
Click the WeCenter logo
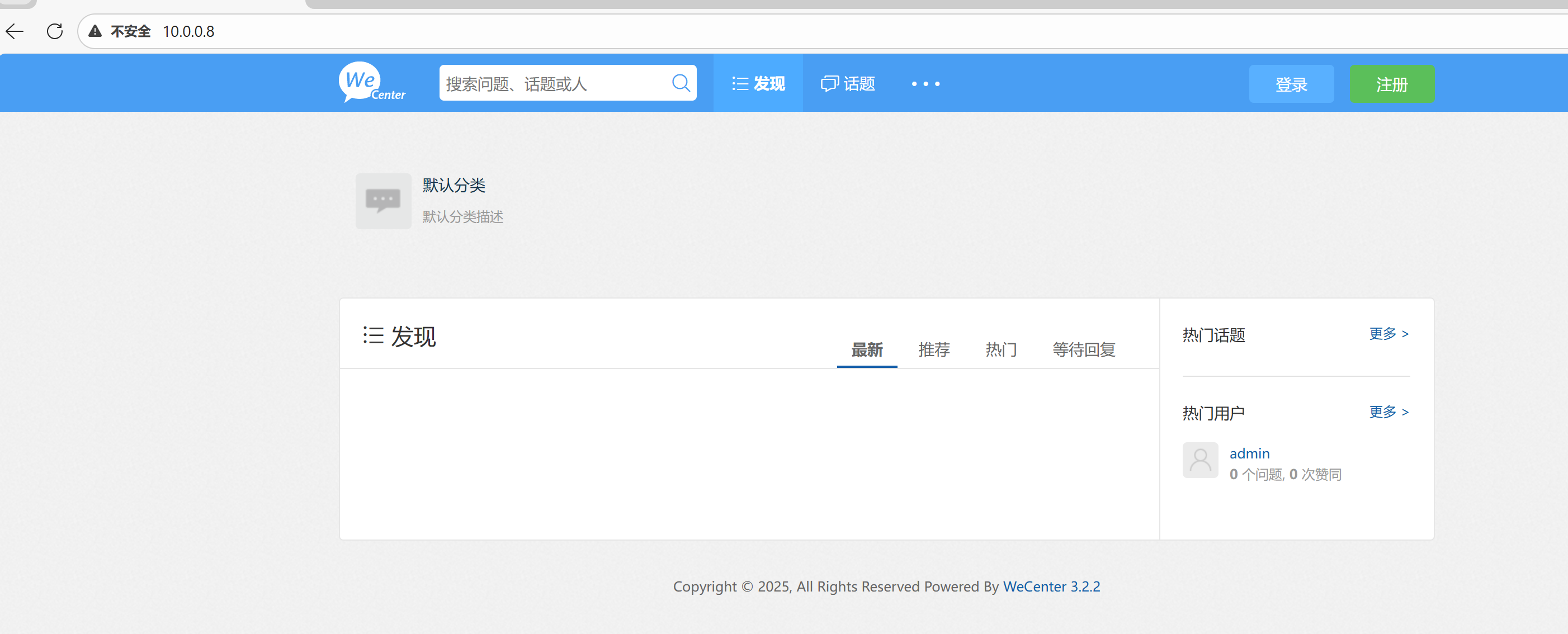click(371, 83)
